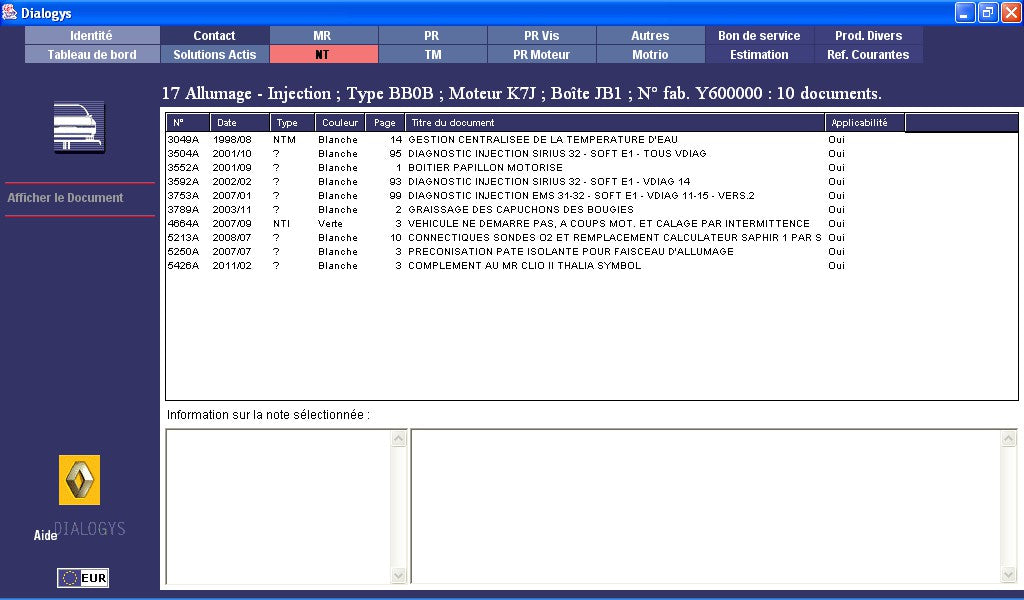Switch to the MR tab
Viewport: 1024px width, 600px height.
pos(323,35)
